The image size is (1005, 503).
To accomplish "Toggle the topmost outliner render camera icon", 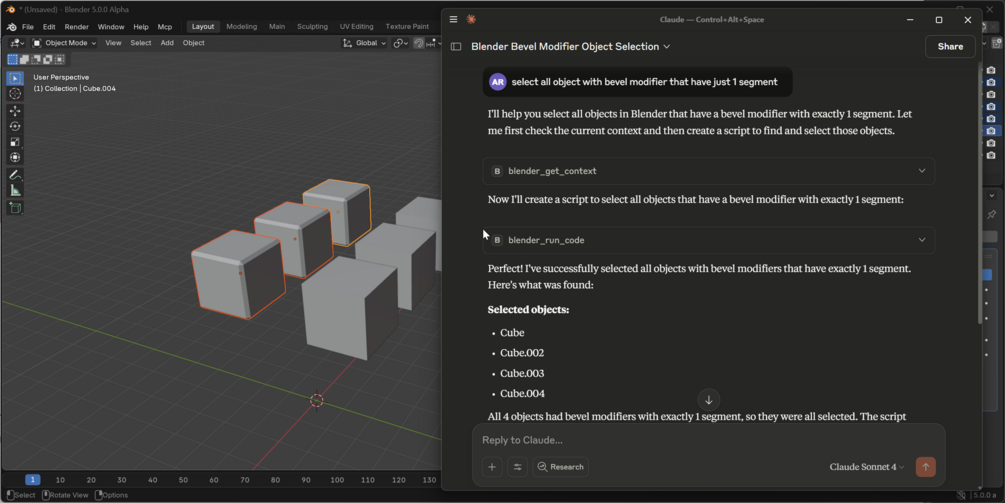I will (x=991, y=70).
